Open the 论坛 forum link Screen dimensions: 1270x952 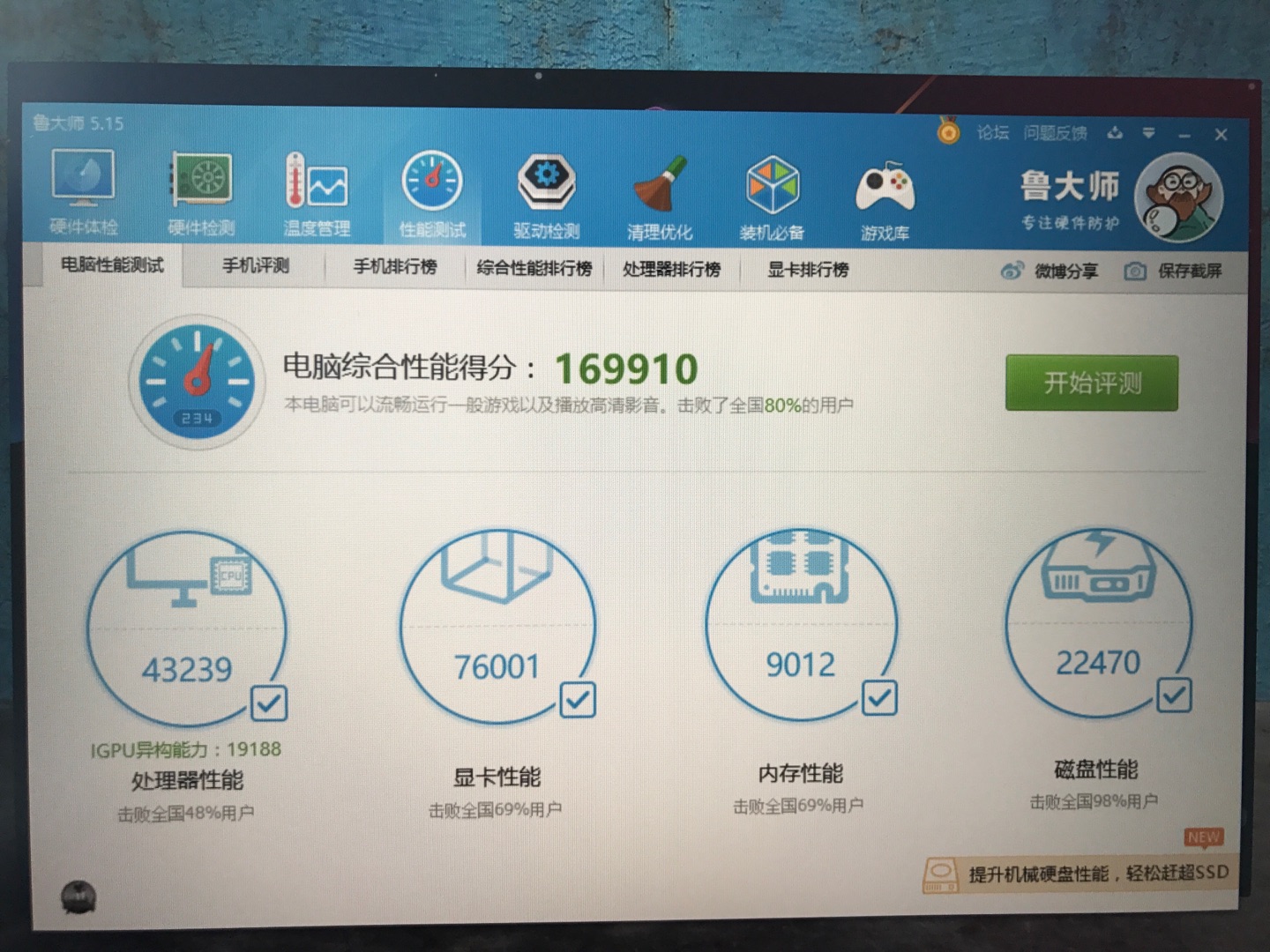point(992,132)
